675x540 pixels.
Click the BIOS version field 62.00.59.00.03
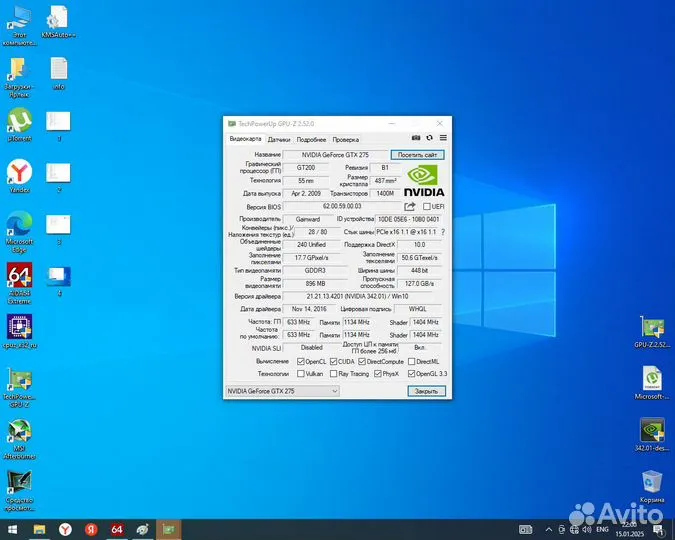(342, 207)
